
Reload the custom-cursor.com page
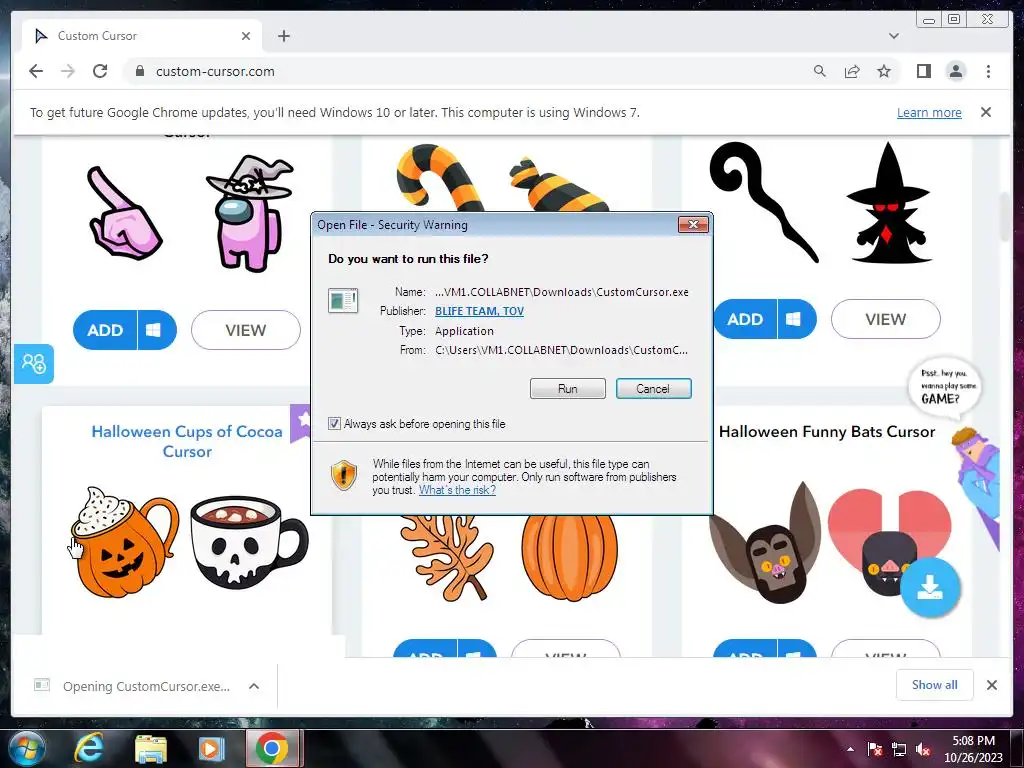pyautogui.click(x=100, y=71)
